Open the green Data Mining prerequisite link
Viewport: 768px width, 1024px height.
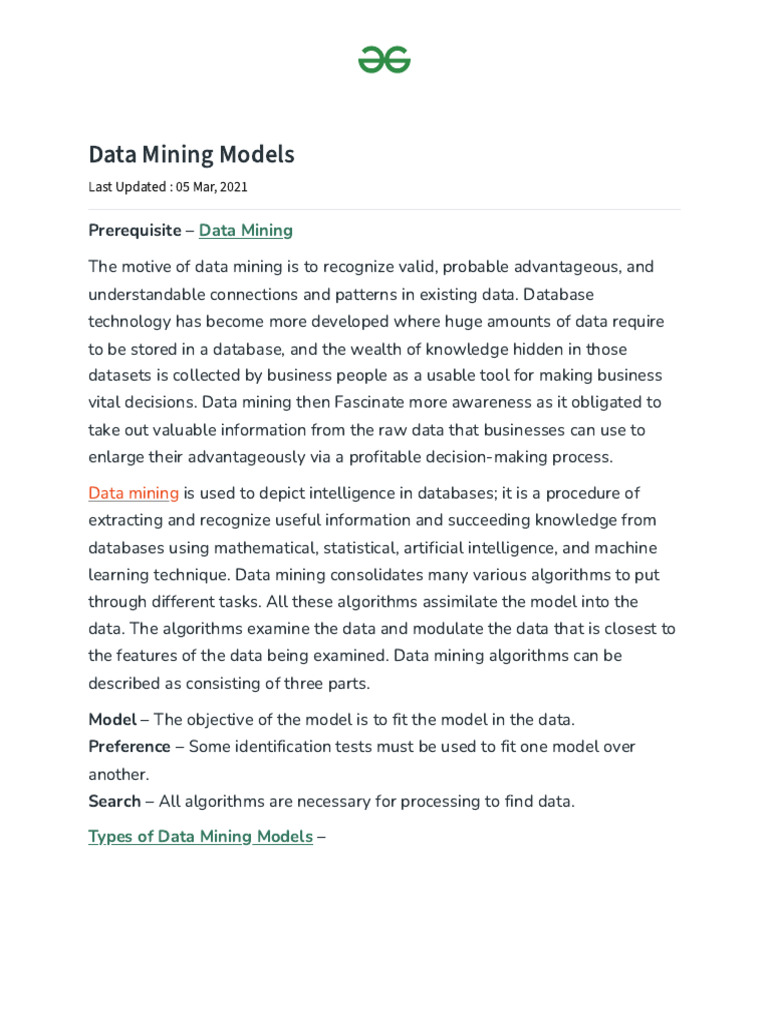click(245, 231)
